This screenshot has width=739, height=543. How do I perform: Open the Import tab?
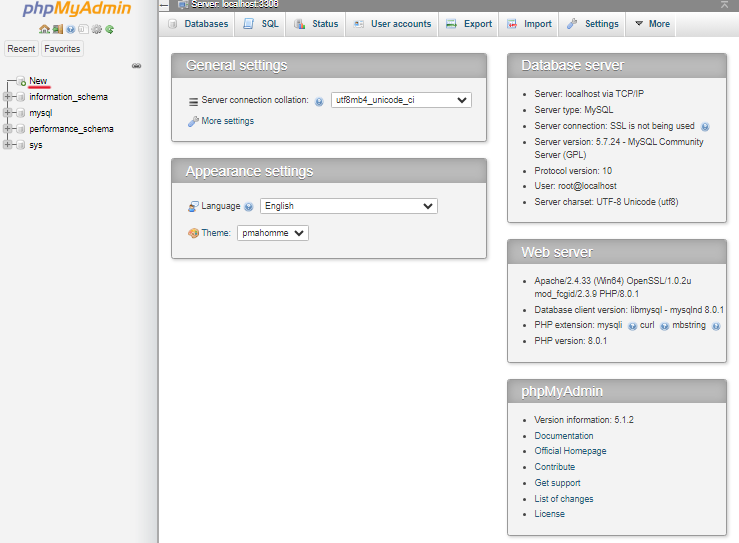point(529,24)
